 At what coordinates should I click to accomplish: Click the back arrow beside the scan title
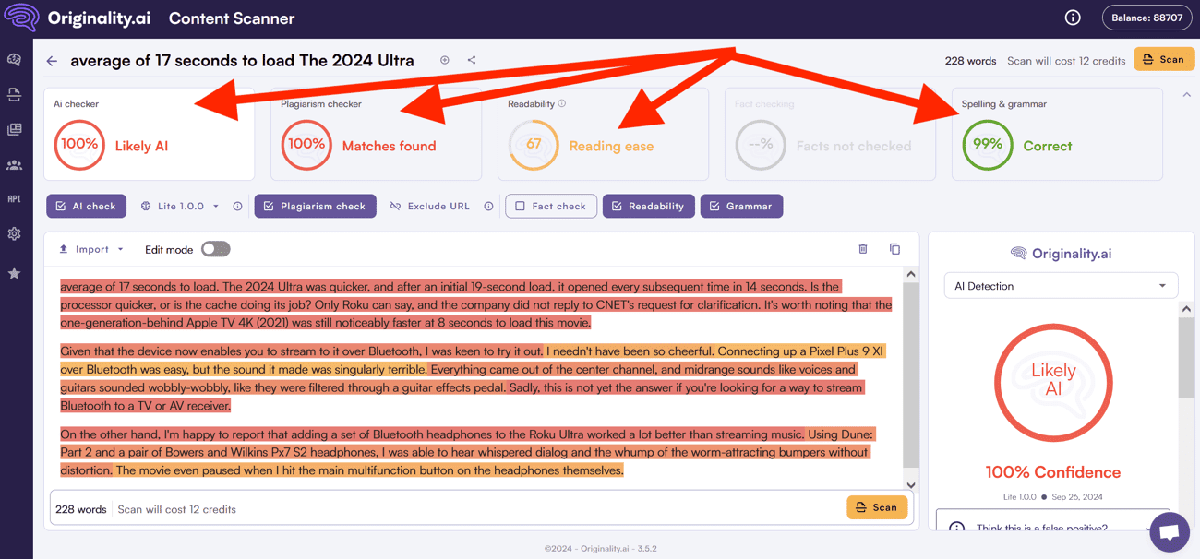pos(52,60)
